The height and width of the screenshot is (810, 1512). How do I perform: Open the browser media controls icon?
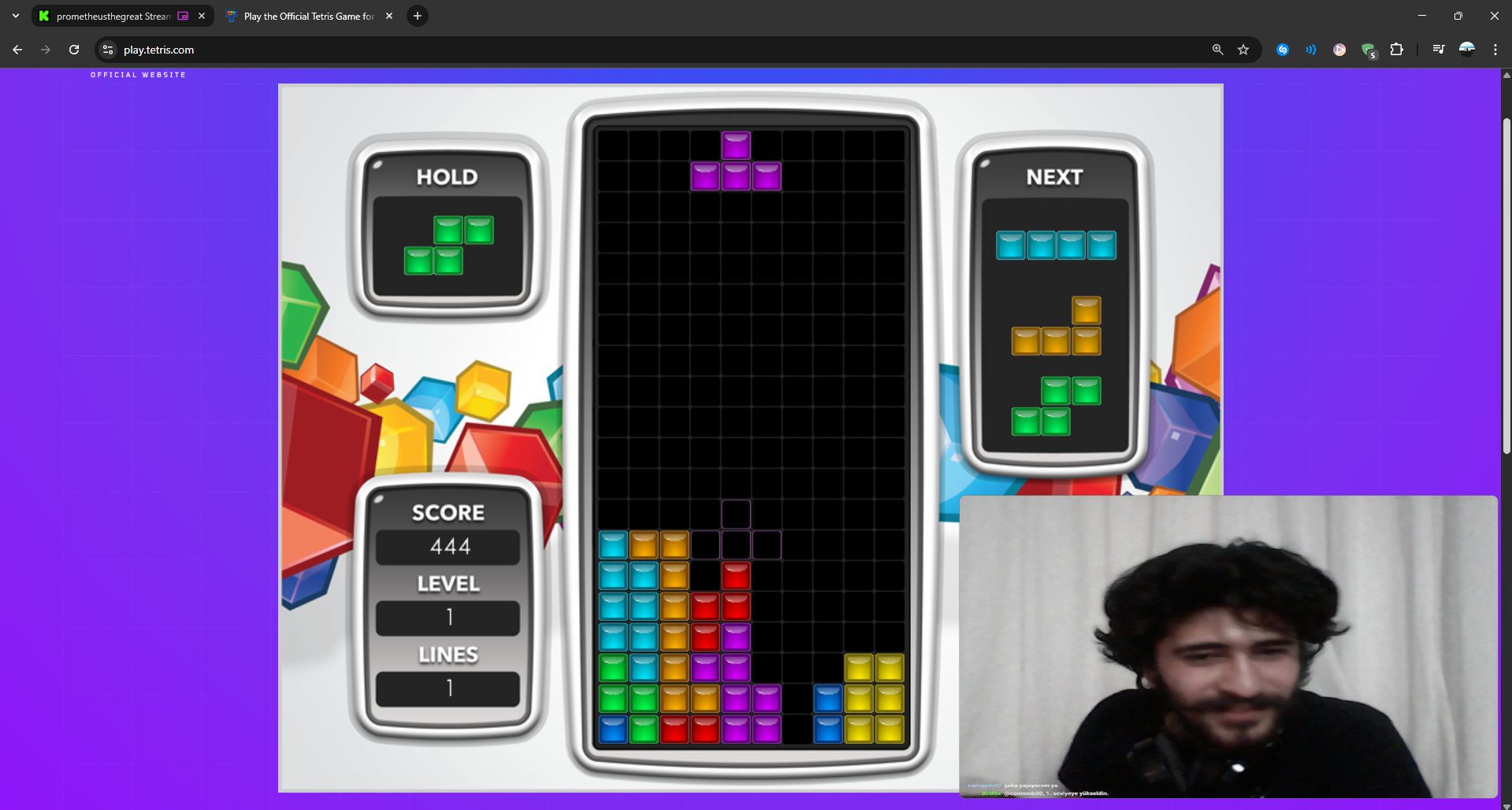click(1439, 50)
